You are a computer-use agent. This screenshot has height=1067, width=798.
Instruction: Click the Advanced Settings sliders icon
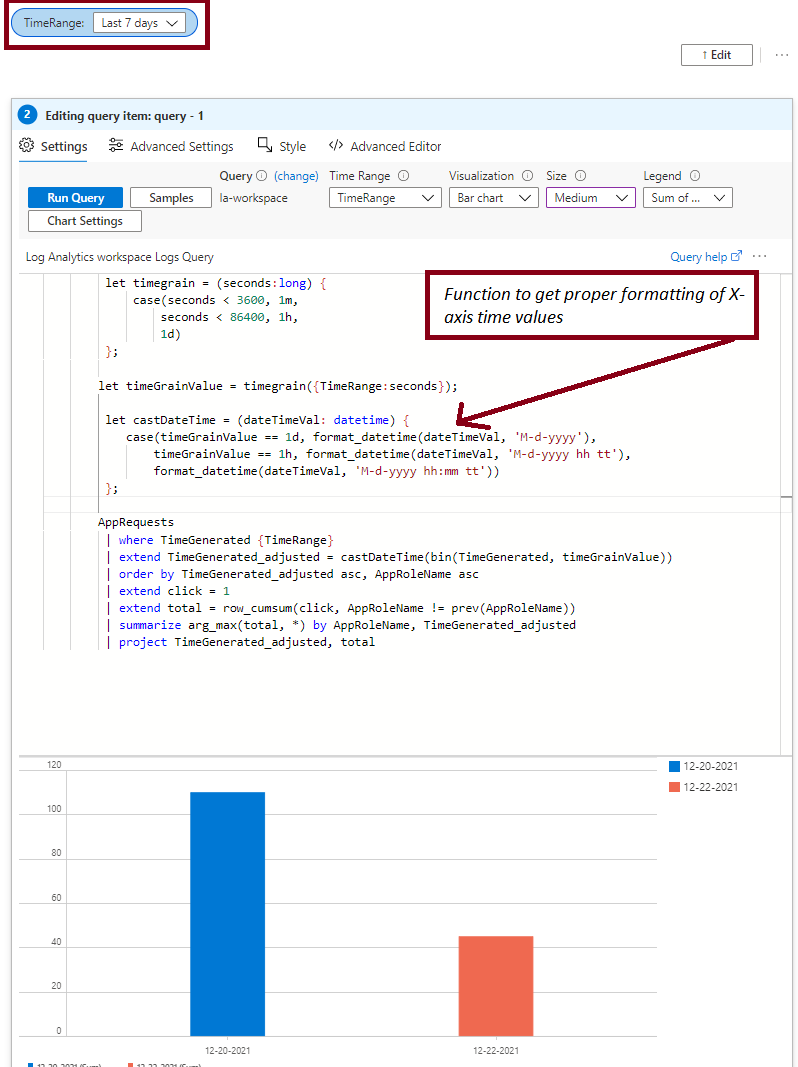(x=116, y=146)
